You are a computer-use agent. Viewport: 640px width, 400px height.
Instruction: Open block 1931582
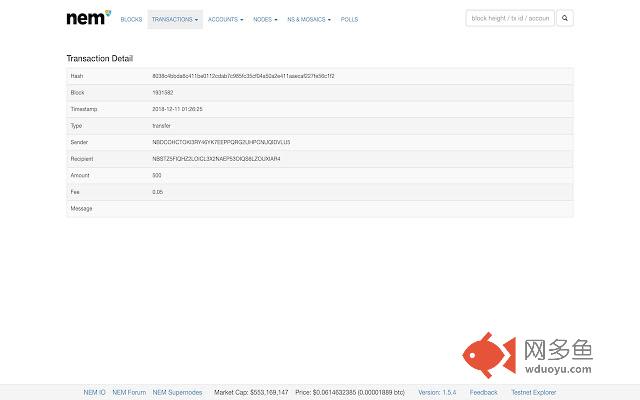pyautogui.click(x=163, y=93)
